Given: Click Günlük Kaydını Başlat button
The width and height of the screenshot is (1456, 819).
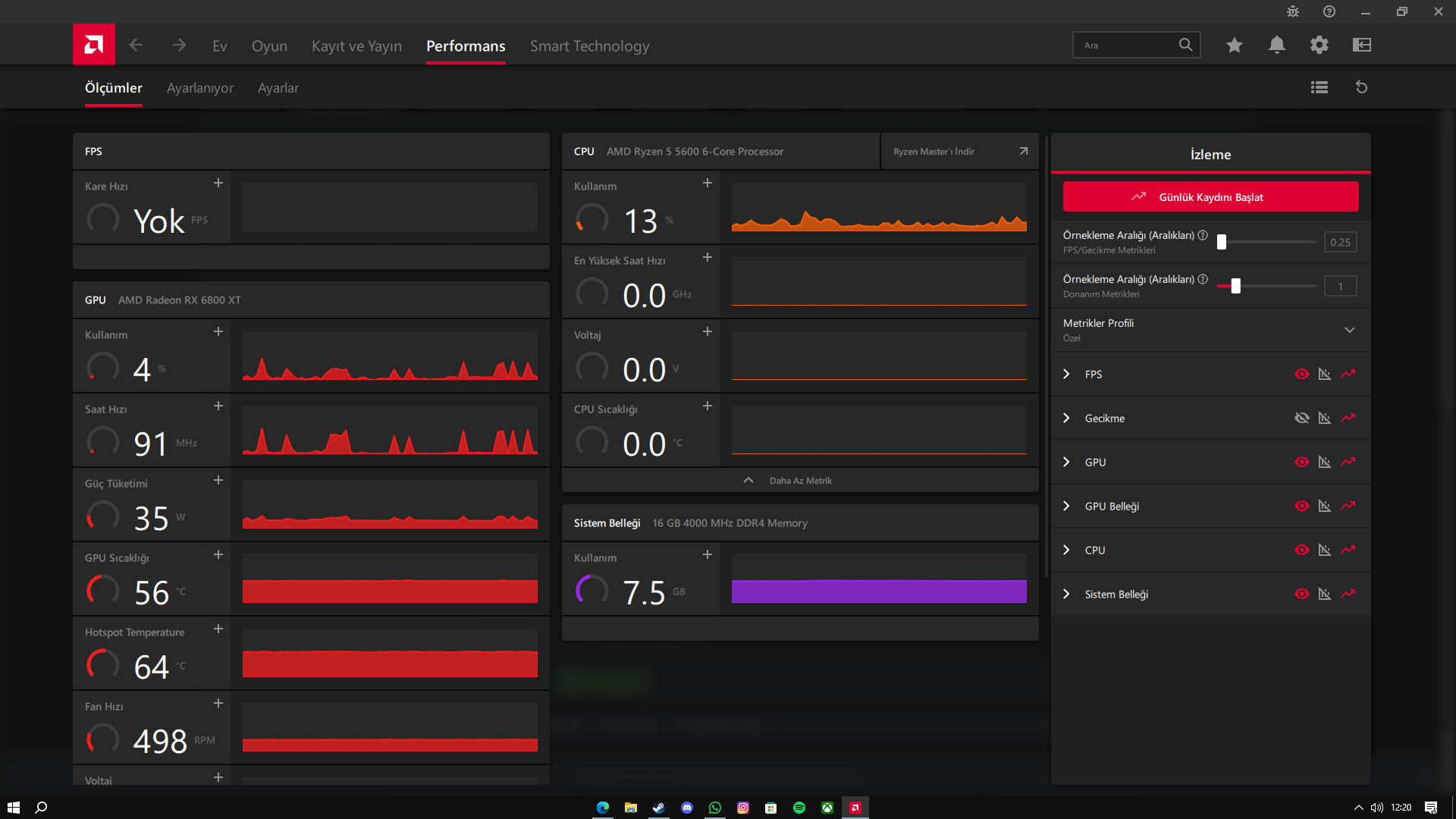Looking at the screenshot, I should 1210,197.
